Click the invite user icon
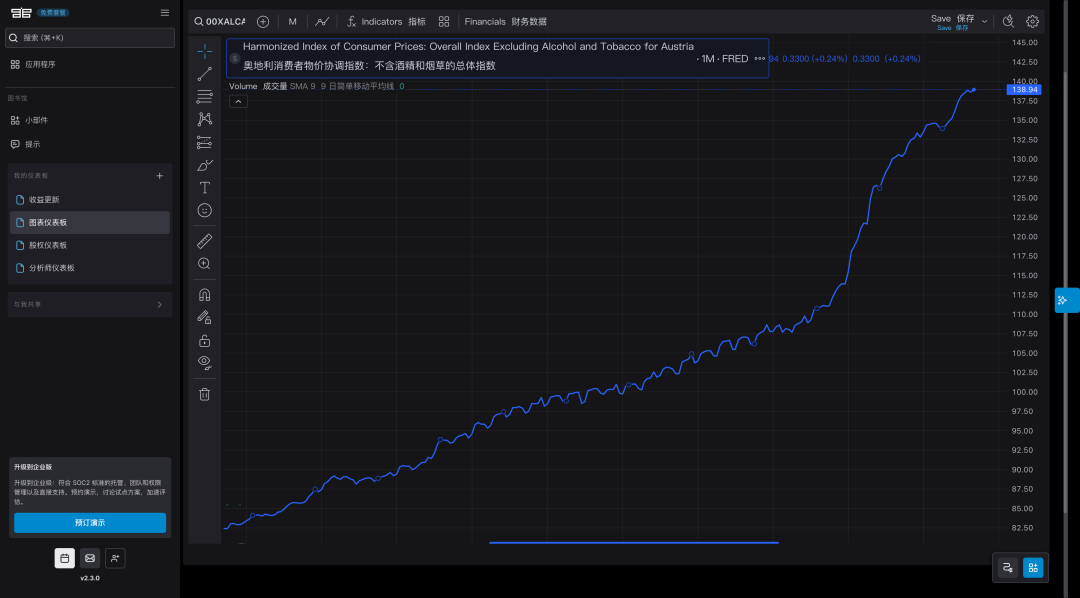 115,558
